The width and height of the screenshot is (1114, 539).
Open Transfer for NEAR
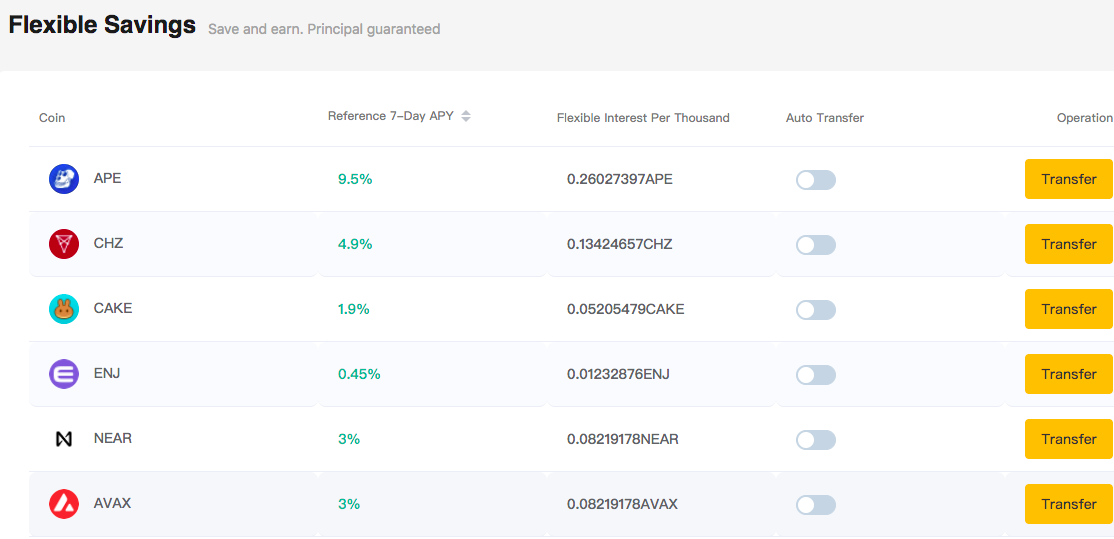1069,439
